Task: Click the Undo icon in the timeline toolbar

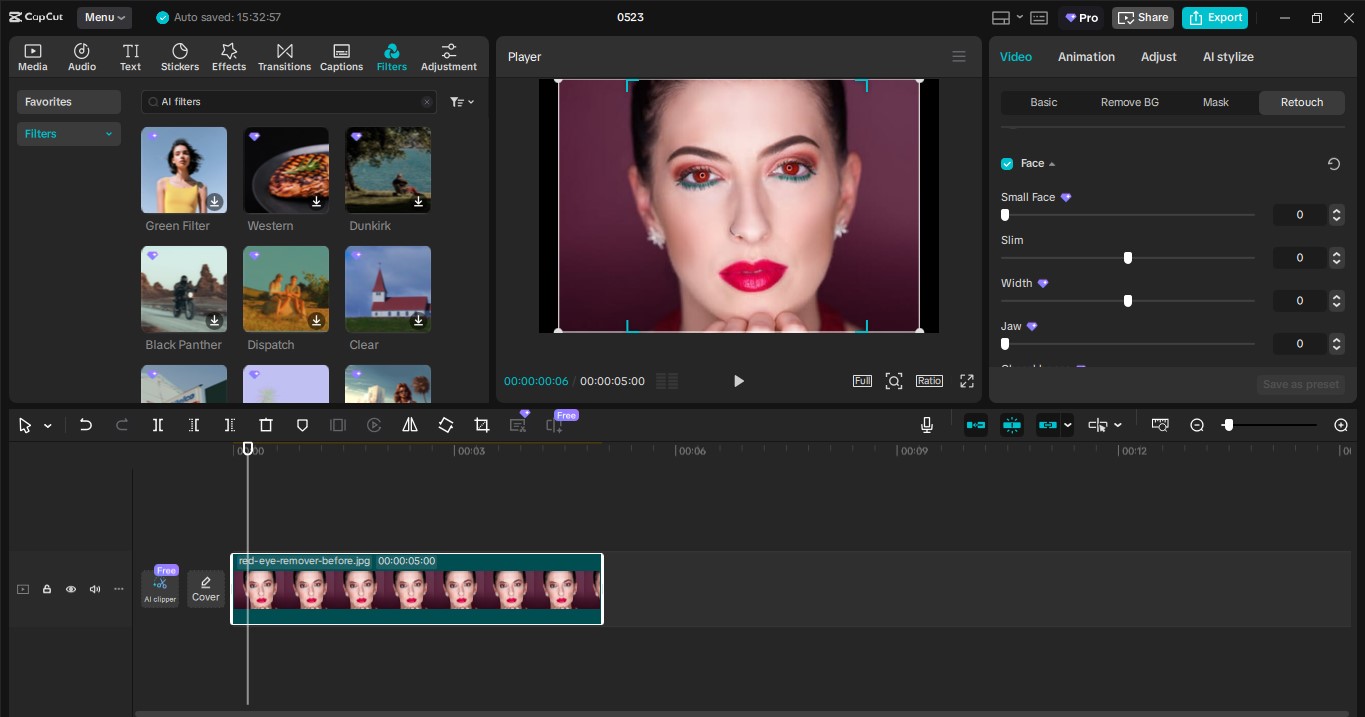Action: (86, 425)
